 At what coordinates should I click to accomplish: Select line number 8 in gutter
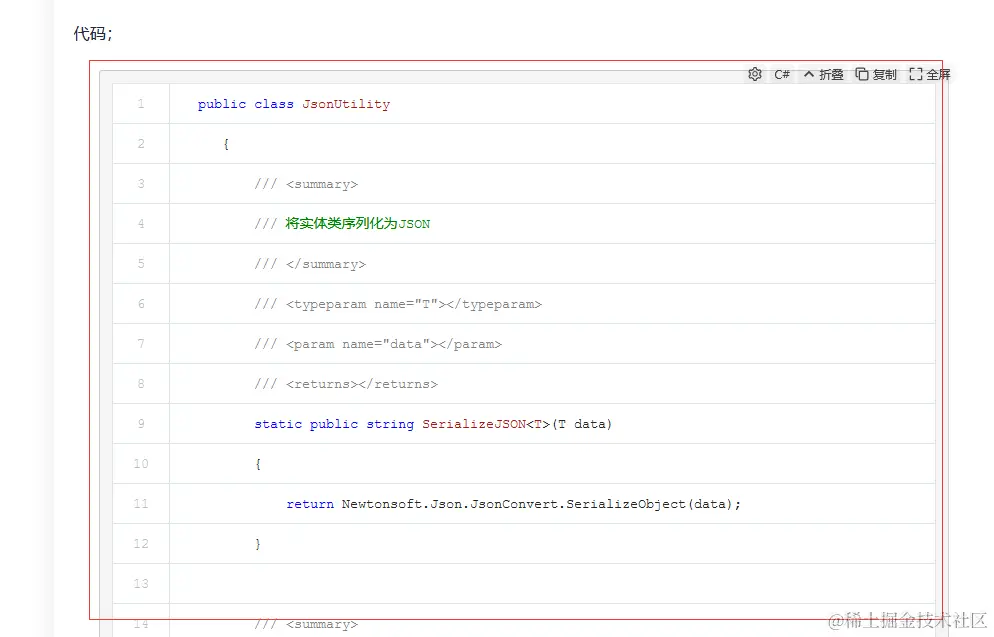[x=141, y=383]
